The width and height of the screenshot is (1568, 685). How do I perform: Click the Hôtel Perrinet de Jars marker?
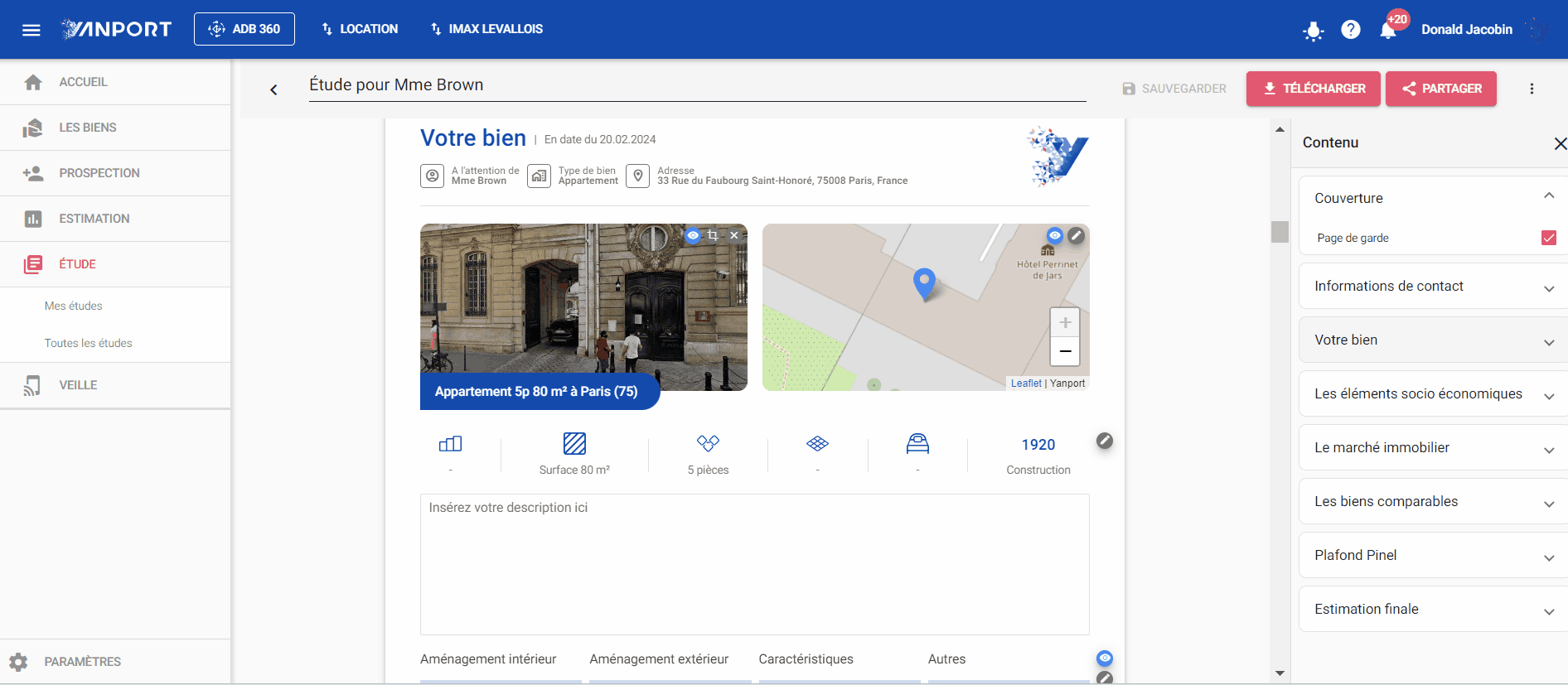[x=1048, y=250]
